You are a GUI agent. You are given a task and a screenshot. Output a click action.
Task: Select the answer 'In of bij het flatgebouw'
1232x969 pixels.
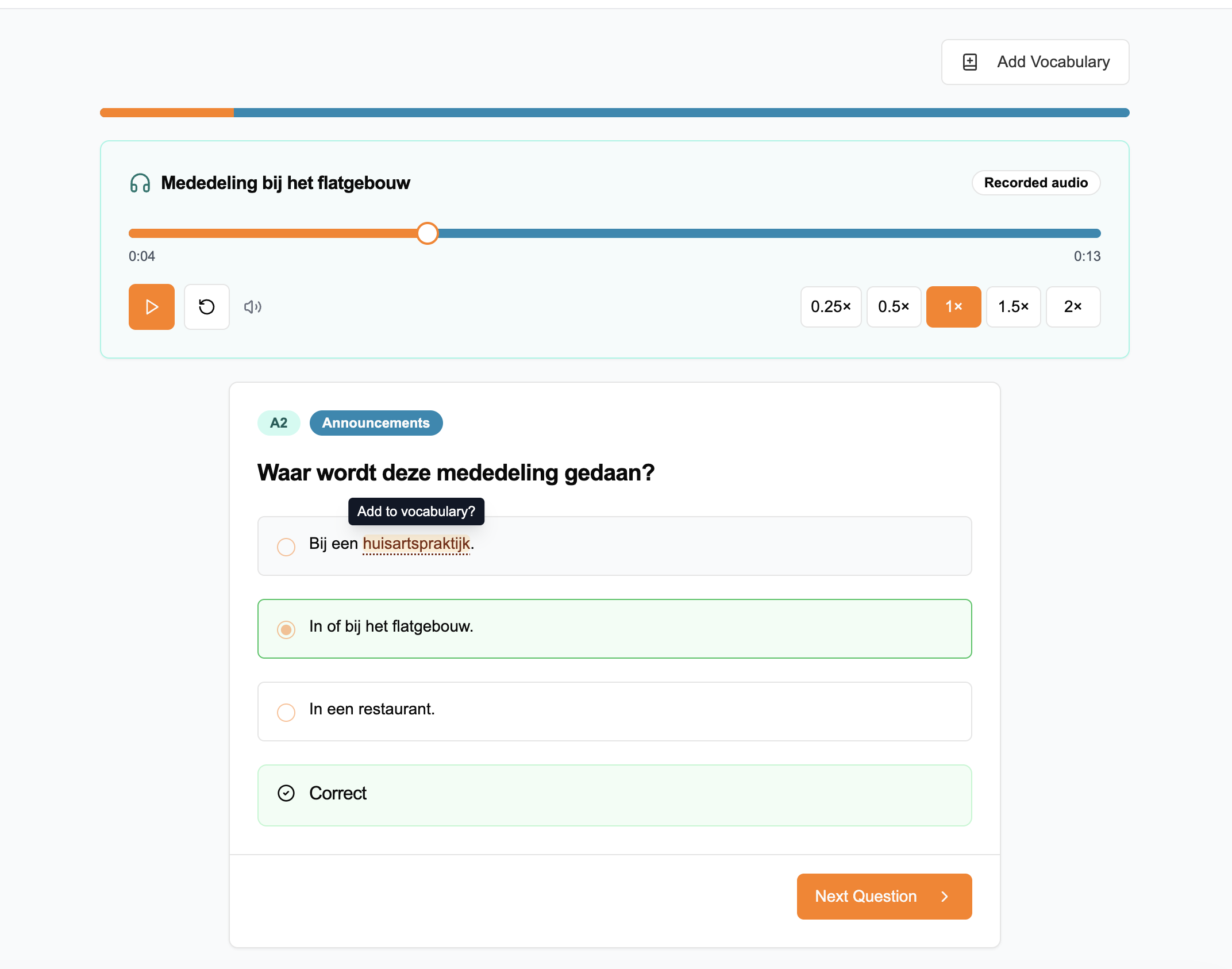pyautogui.click(x=615, y=629)
